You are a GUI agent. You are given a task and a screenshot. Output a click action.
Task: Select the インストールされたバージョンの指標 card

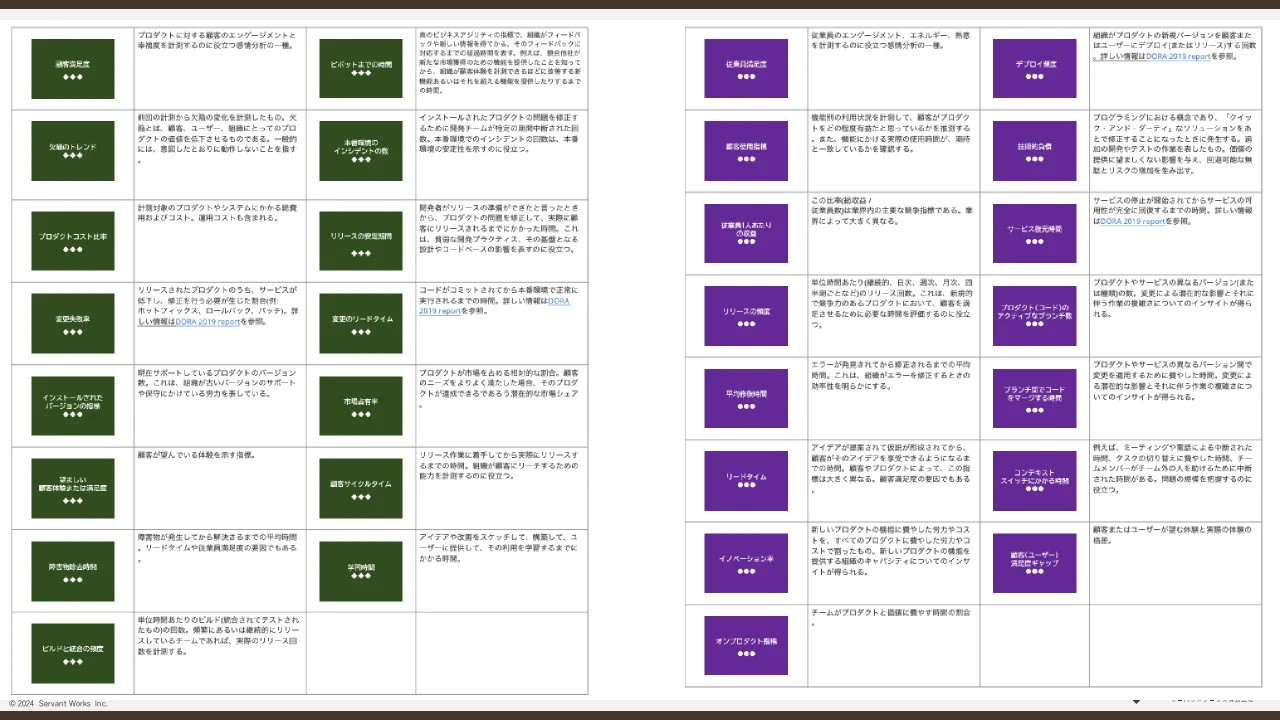pyautogui.click(x=73, y=405)
